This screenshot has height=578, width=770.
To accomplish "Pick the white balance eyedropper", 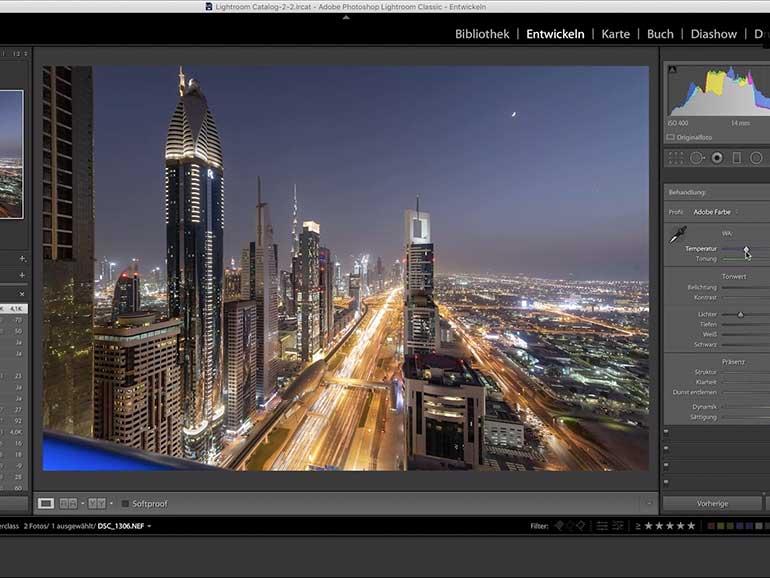I will click(x=678, y=234).
